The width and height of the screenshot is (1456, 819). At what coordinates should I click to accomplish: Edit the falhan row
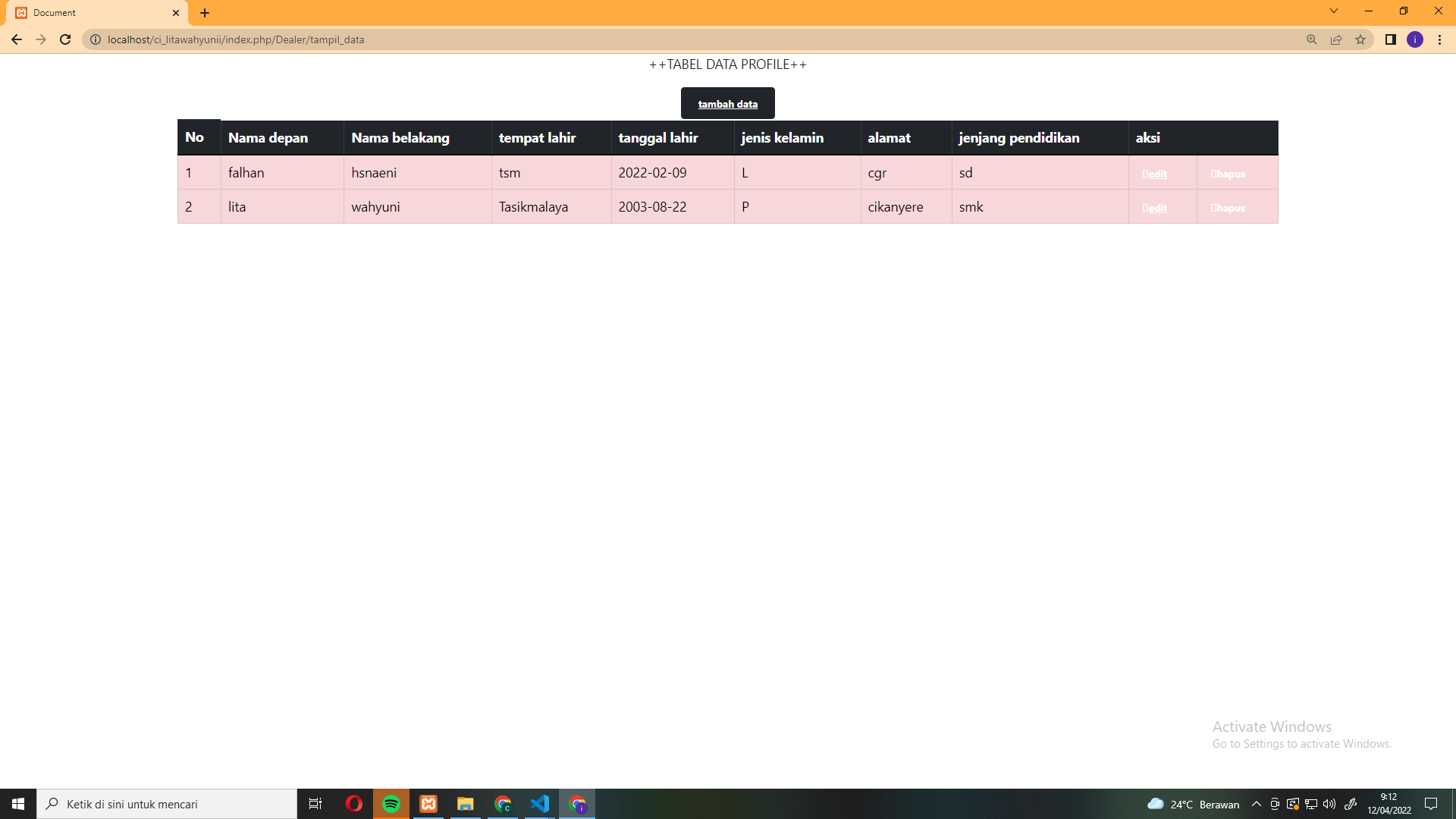[x=1155, y=174]
